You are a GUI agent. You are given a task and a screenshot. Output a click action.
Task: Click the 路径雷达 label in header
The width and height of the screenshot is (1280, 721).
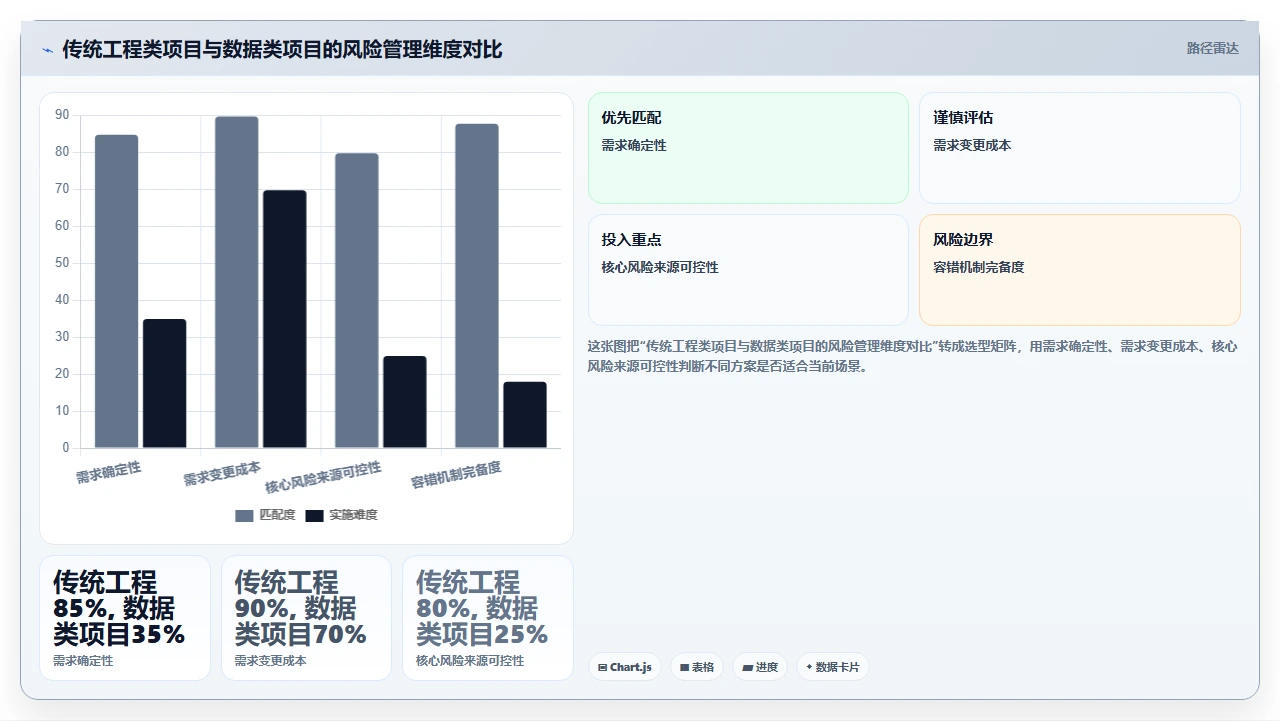[x=1212, y=48]
